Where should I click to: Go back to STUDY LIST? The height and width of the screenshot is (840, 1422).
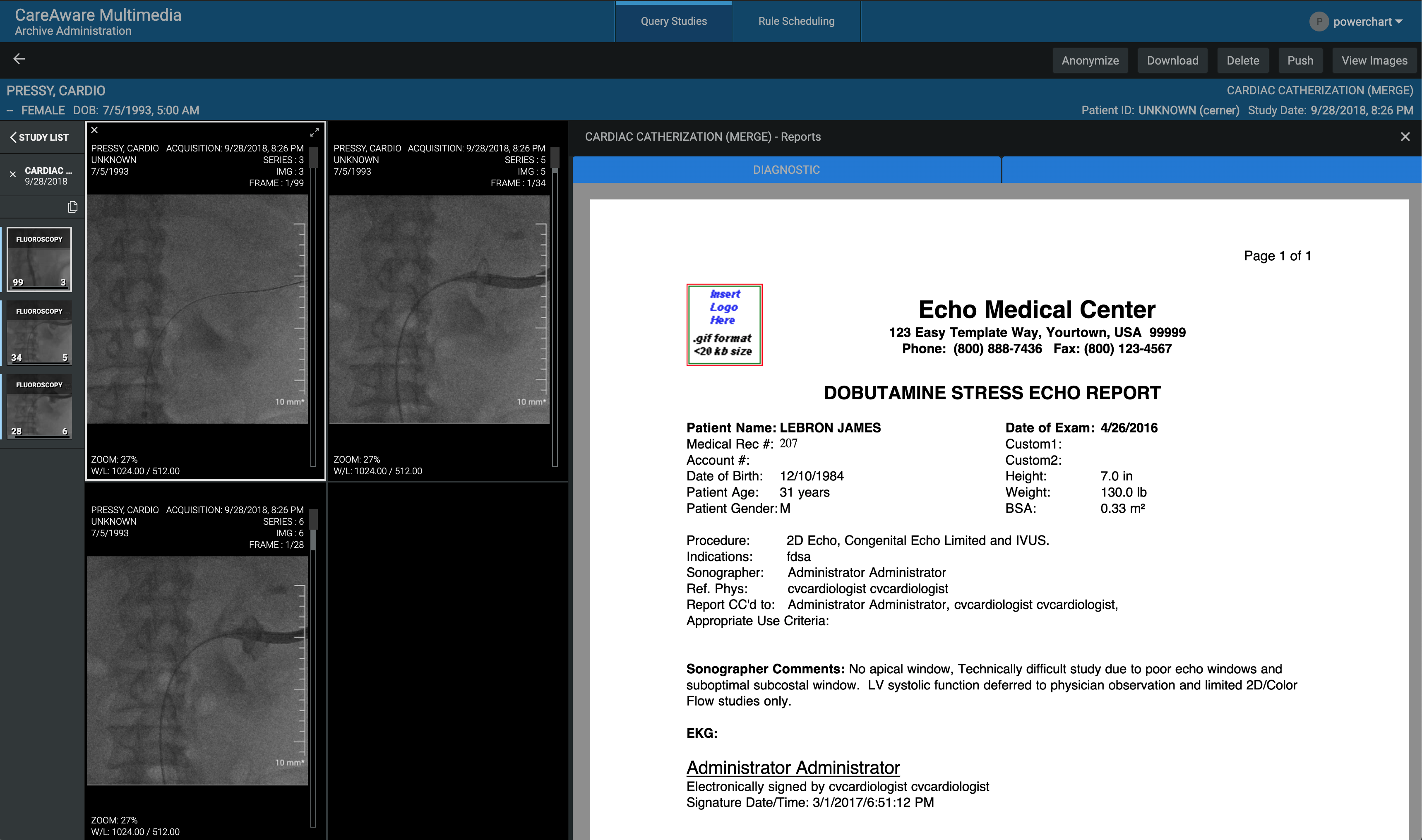(39, 137)
